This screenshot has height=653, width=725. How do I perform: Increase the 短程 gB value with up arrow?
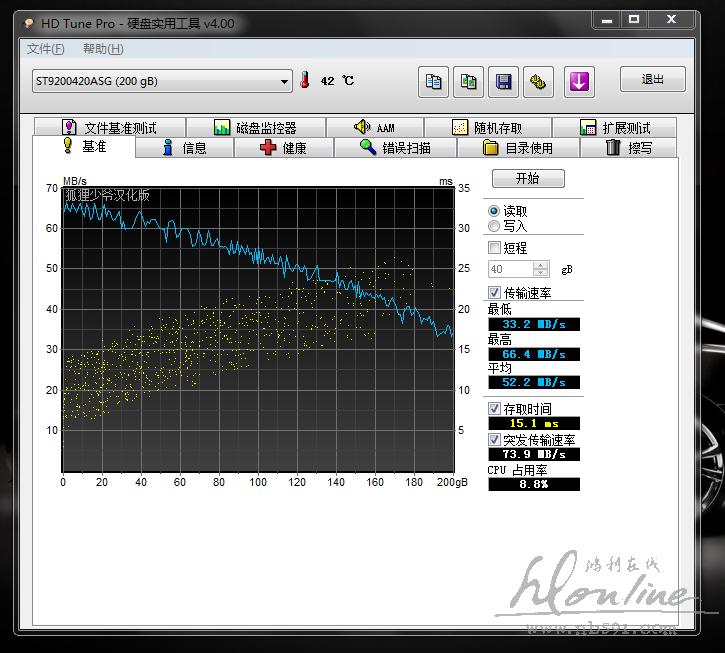(541, 265)
